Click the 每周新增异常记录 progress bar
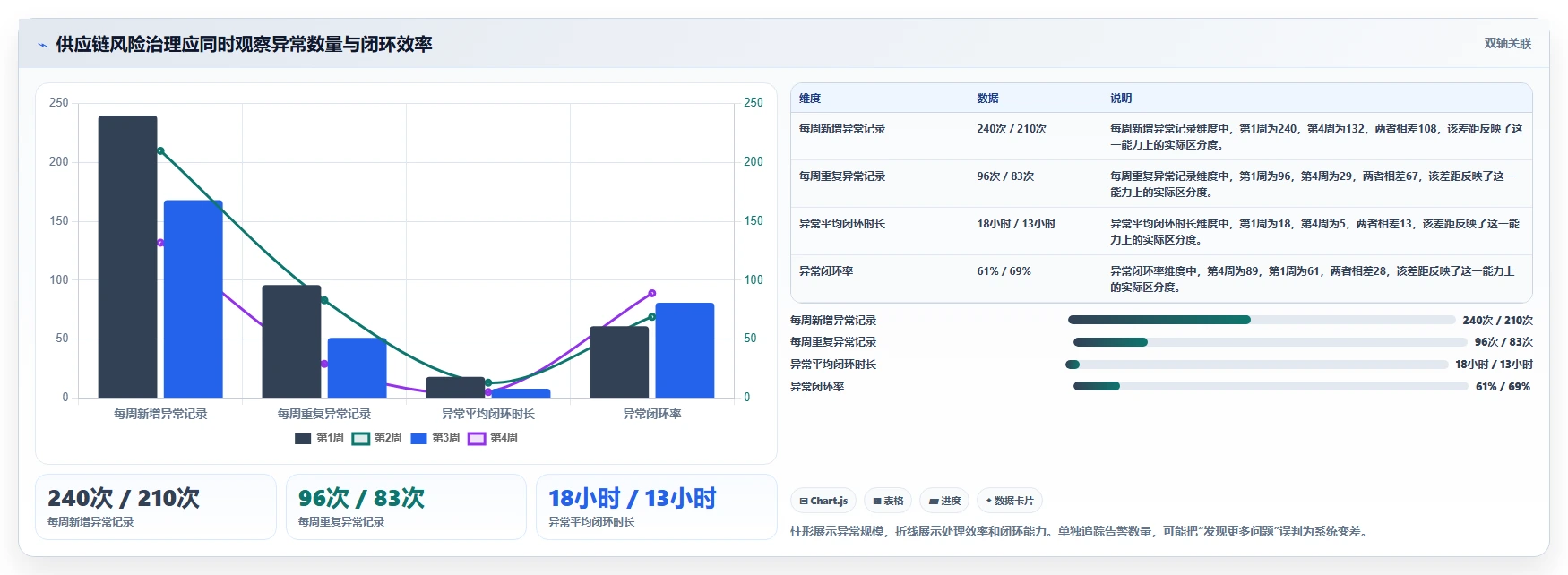 (x=1262, y=320)
